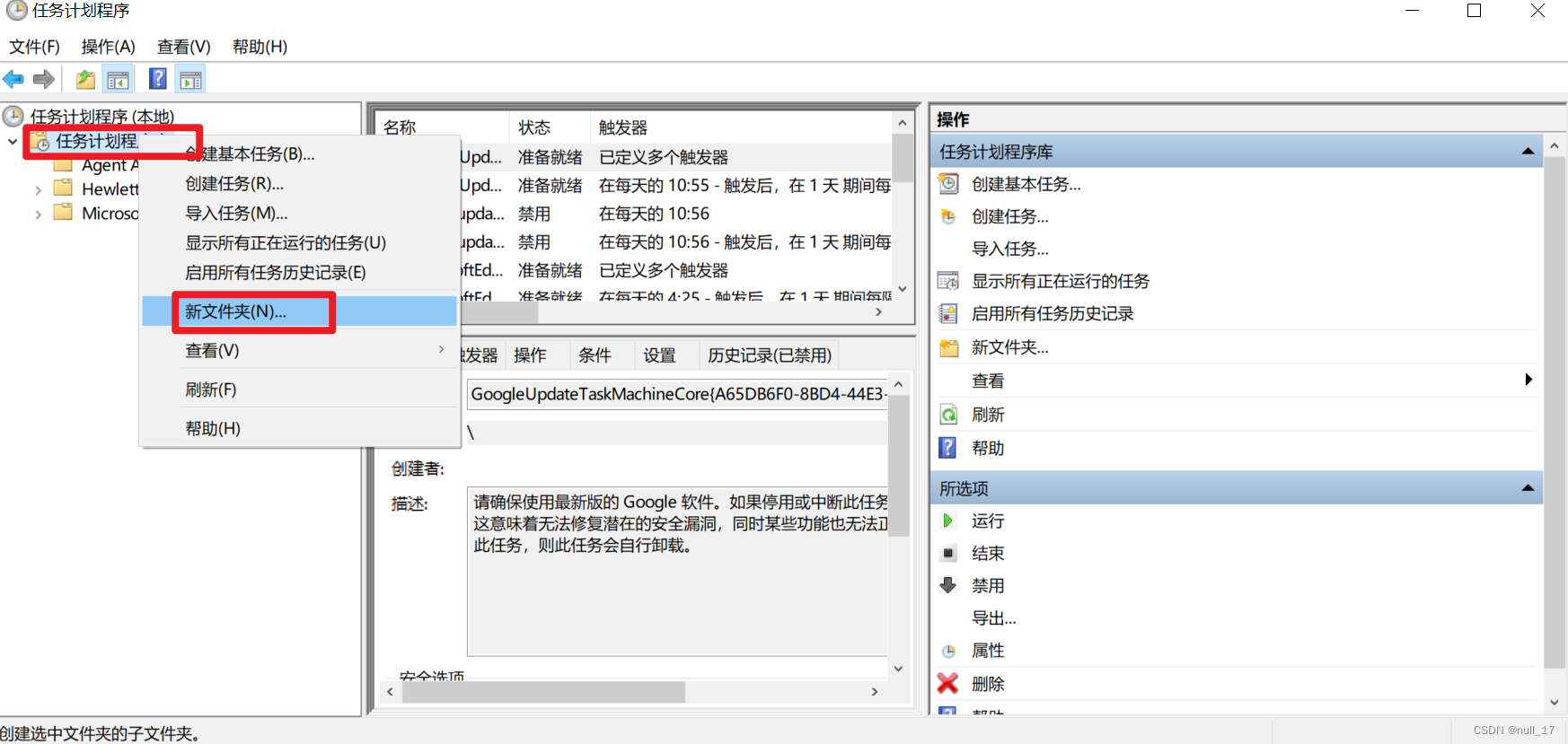The width and height of the screenshot is (1568, 744).
Task: Click the green 运行 play icon
Action: coord(947,521)
